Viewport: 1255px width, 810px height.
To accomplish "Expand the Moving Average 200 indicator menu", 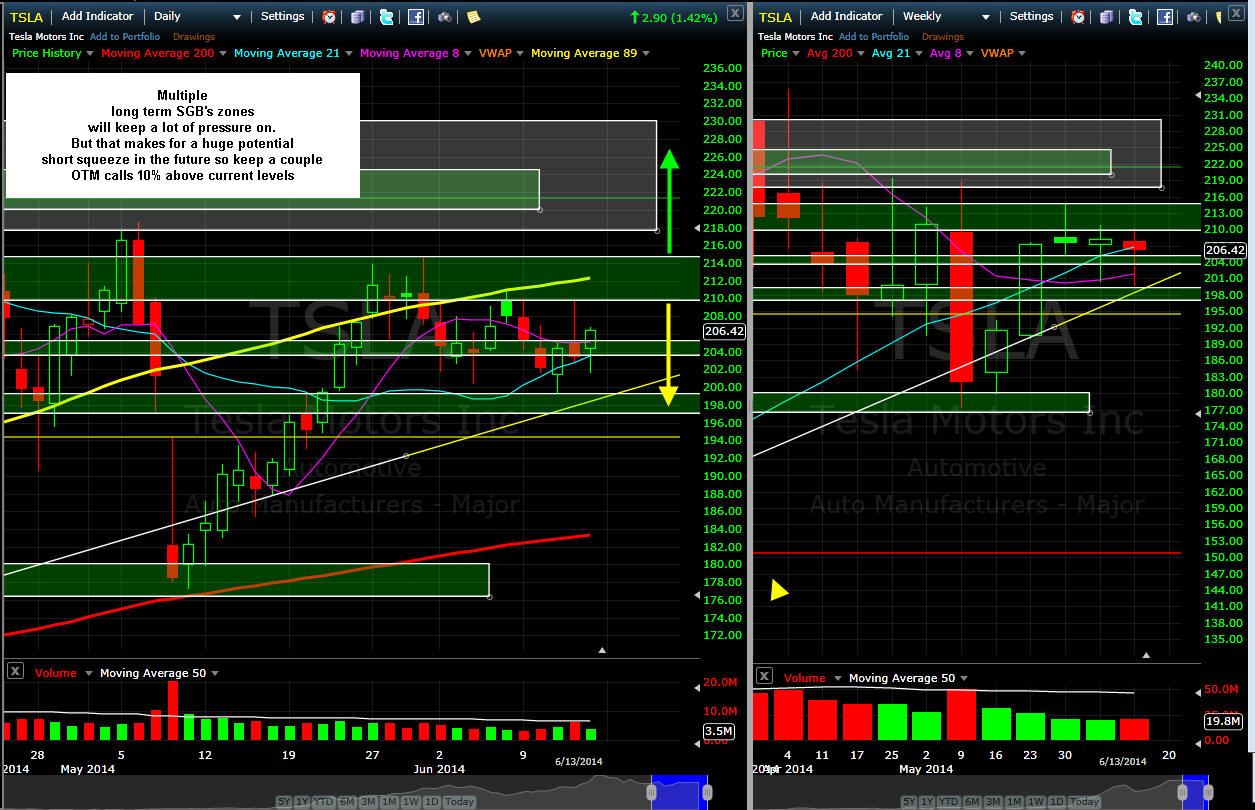I will tap(222, 54).
